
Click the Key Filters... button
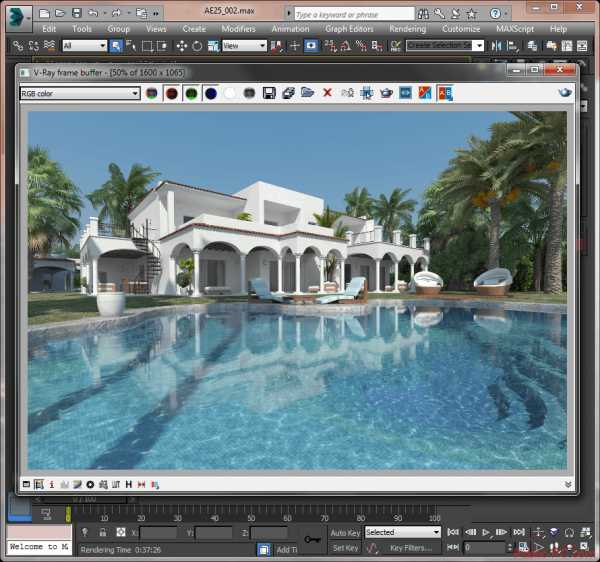coord(411,548)
